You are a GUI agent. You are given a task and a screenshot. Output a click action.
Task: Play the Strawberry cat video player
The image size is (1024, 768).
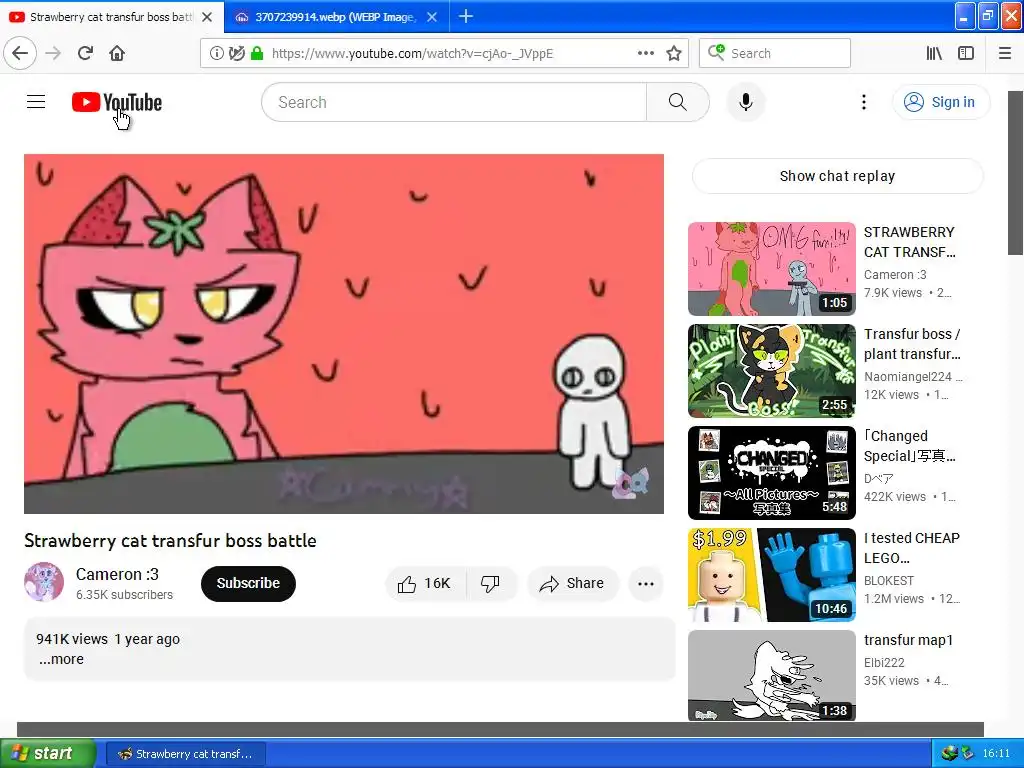[344, 334]
